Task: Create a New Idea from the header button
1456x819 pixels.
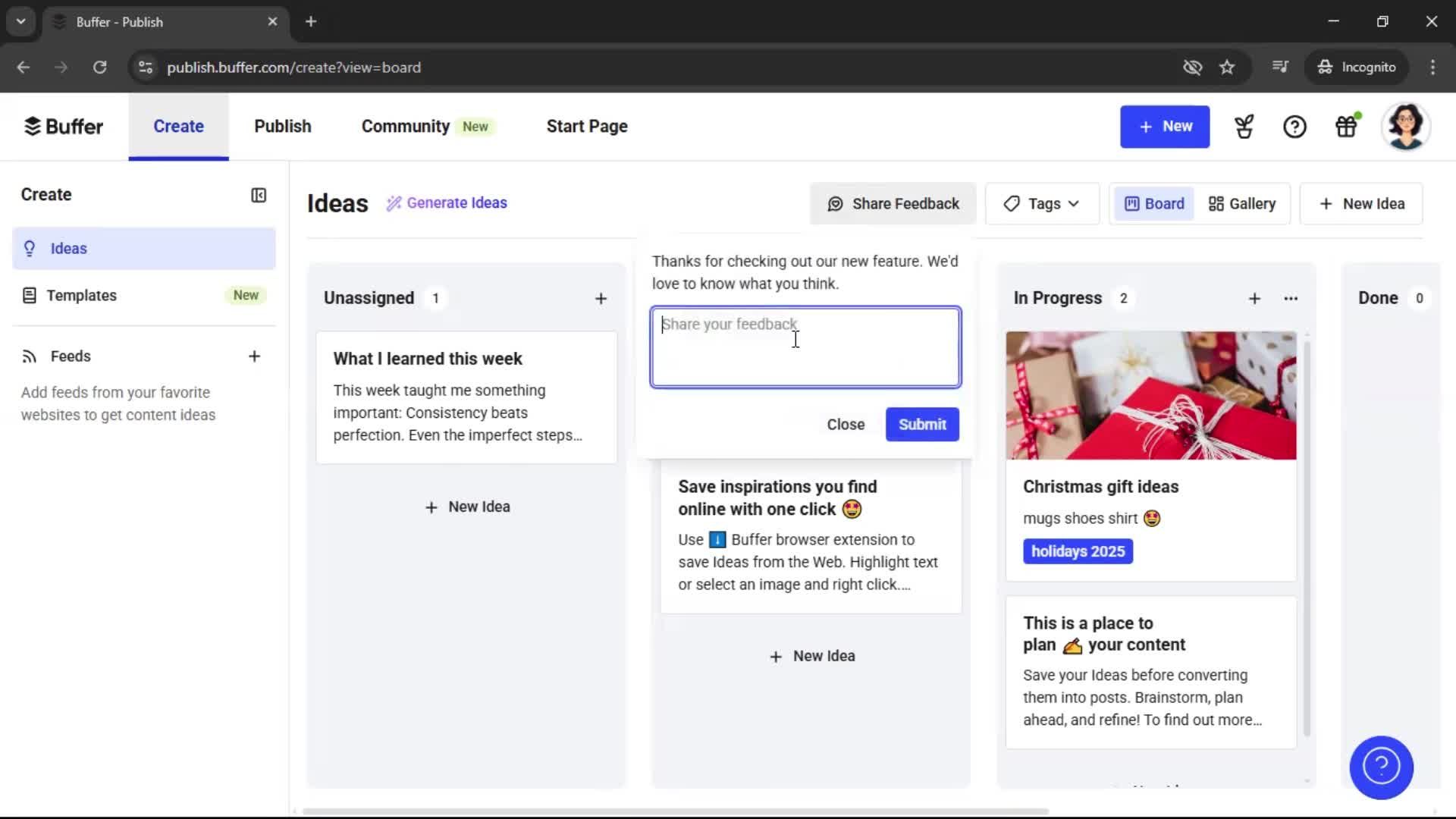Action: pos(1360,203)
